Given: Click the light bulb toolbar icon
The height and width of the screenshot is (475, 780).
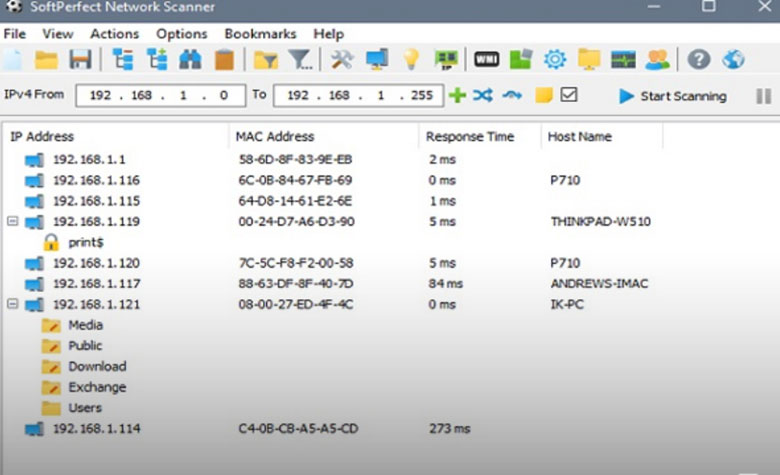Looking at the screenshot, I should point(411,60).
